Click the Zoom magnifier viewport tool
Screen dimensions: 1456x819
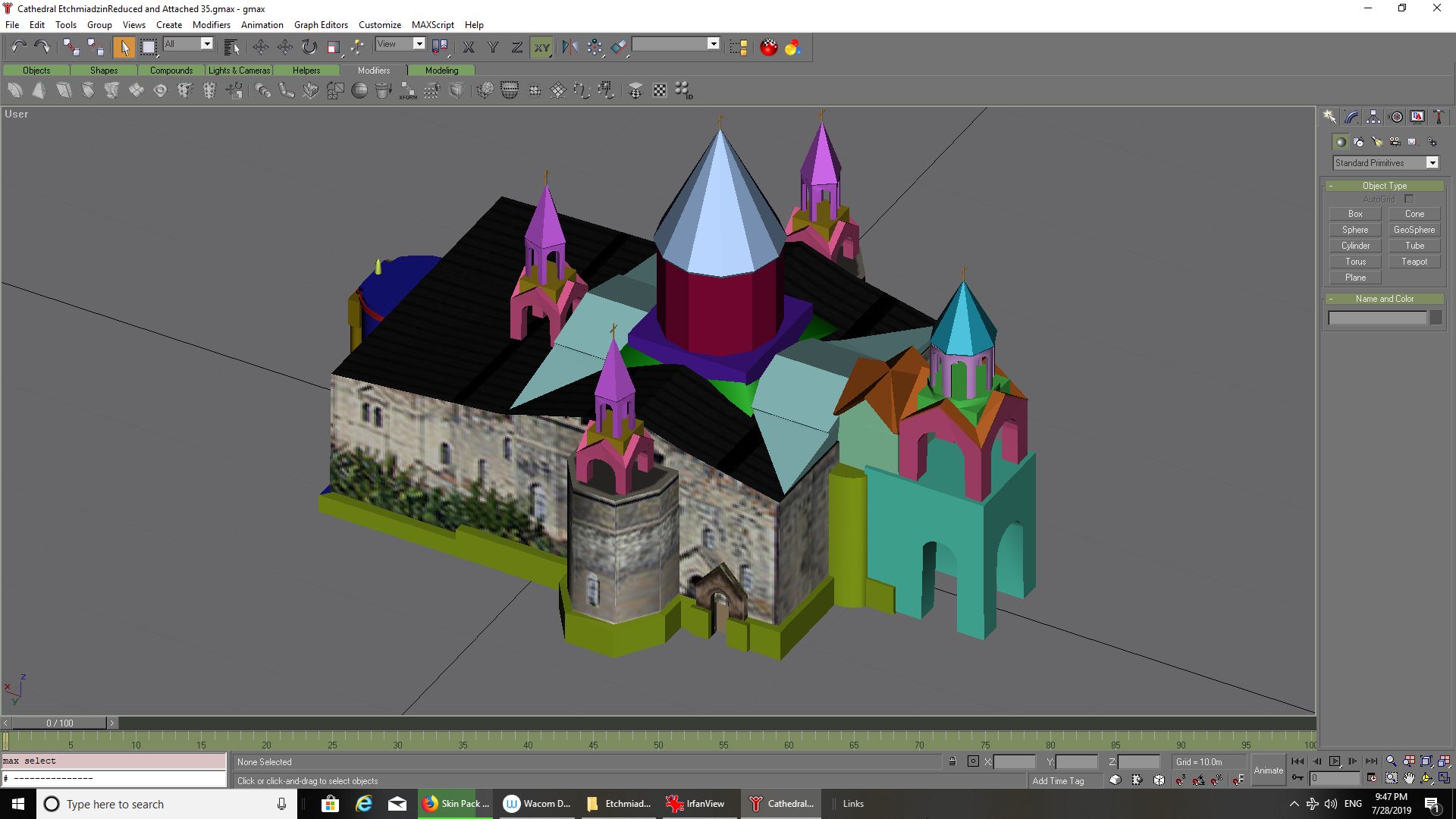[1391, 761]
